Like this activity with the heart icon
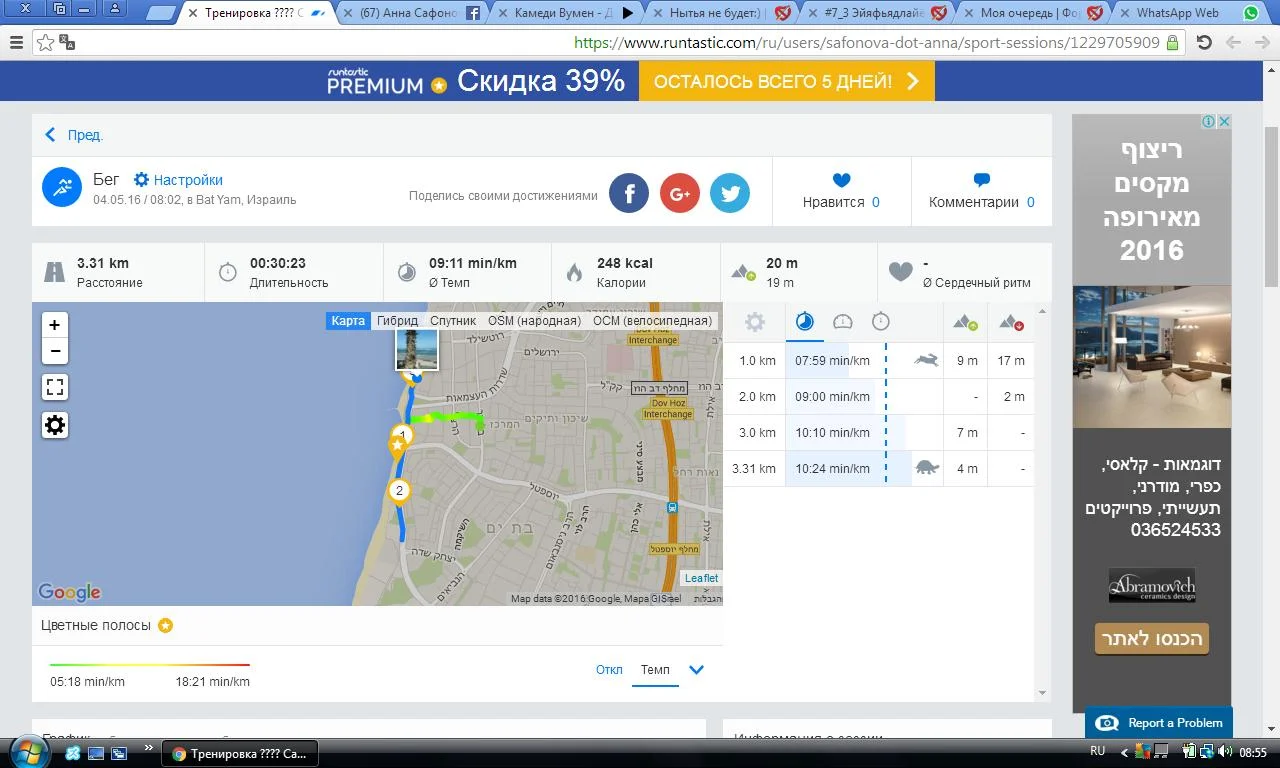 tap(841, 180)
